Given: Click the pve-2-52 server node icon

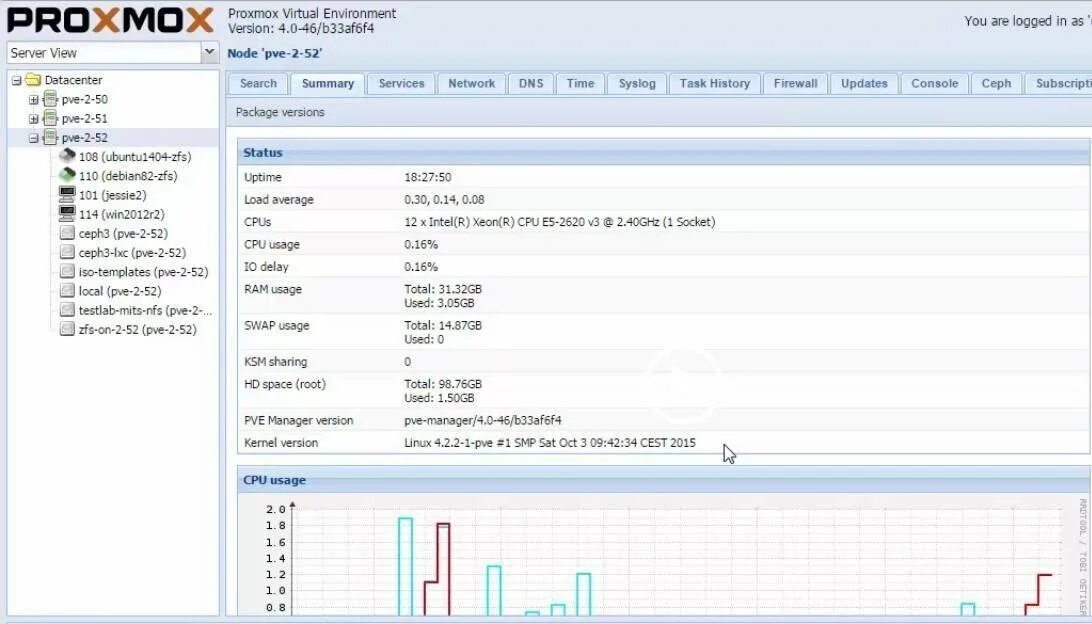Looking at the screenshot, I should [x=50, y=137].
